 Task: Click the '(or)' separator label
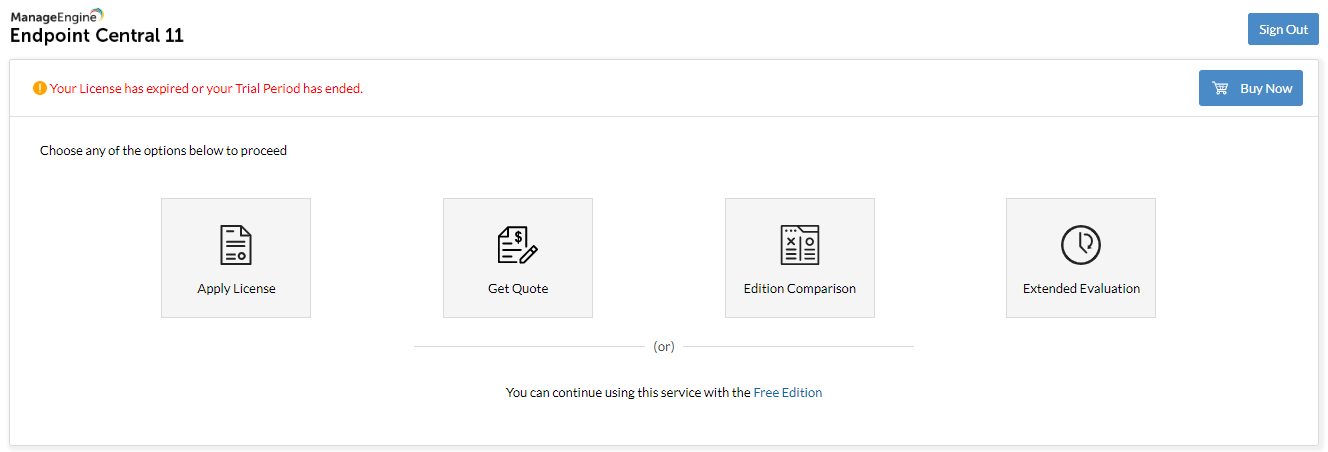[x=664, y=347]
